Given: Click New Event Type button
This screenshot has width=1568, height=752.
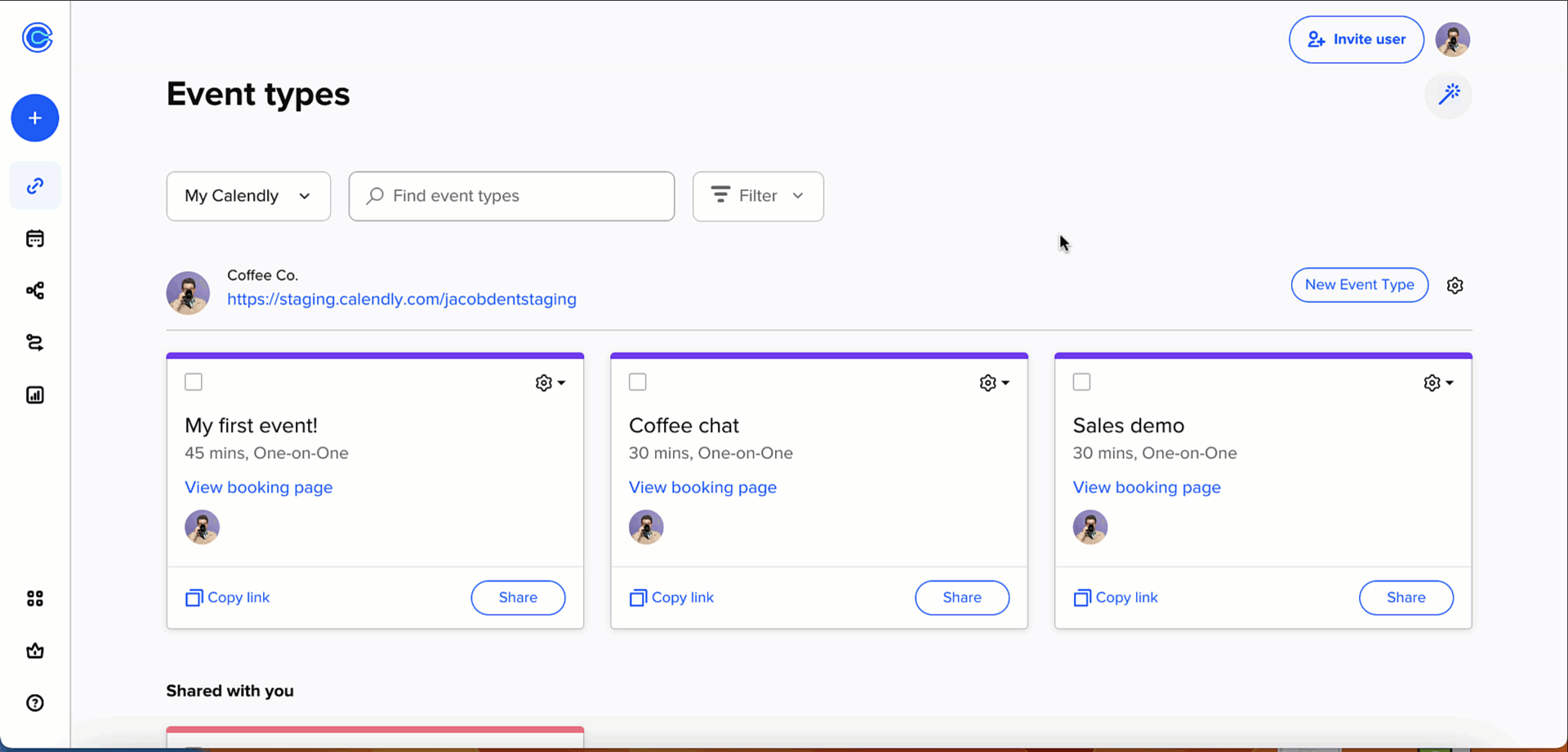Looking at the screenshot, I should pyautogui.click(x=1360, y=285).
